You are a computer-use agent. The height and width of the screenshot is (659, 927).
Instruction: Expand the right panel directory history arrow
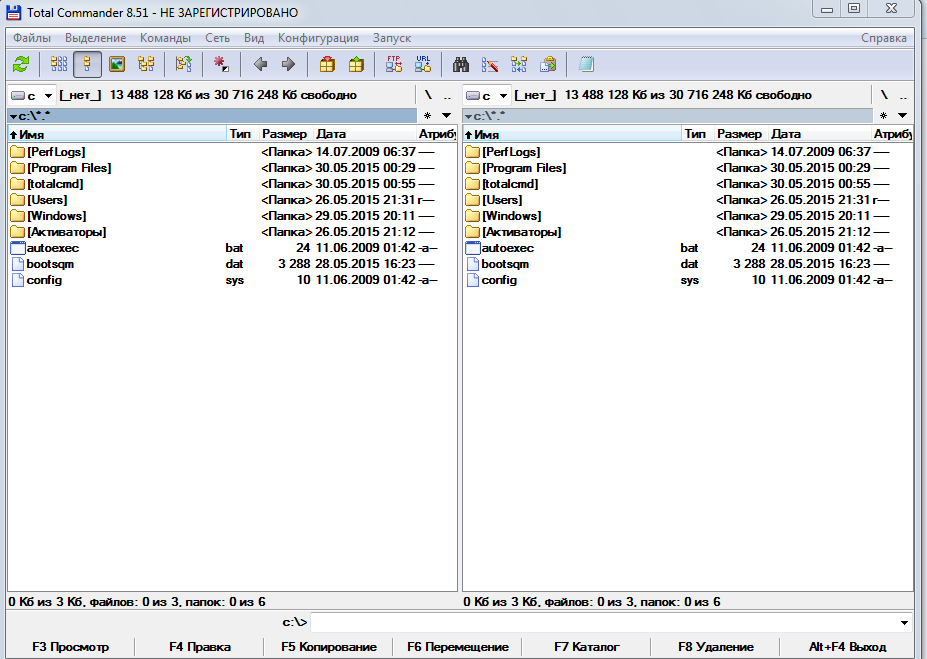click(902, 116)
